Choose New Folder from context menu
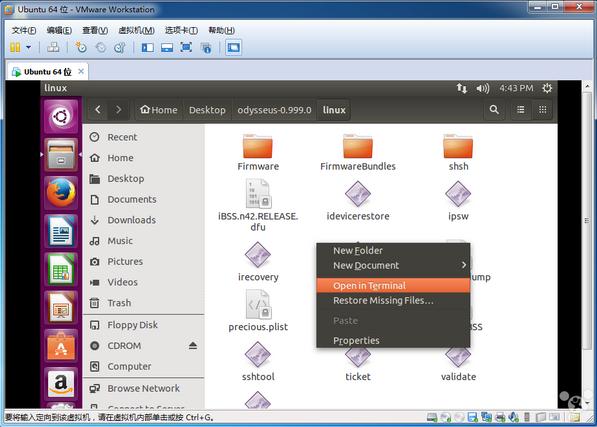597x427 pixels. point(393,250)
